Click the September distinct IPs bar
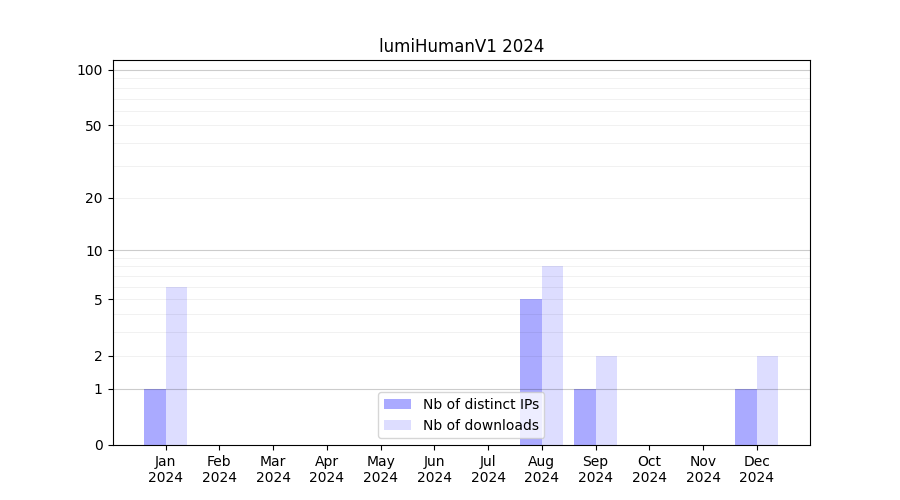The width and height of the screenshot is (900, 500). pos(585,417)
